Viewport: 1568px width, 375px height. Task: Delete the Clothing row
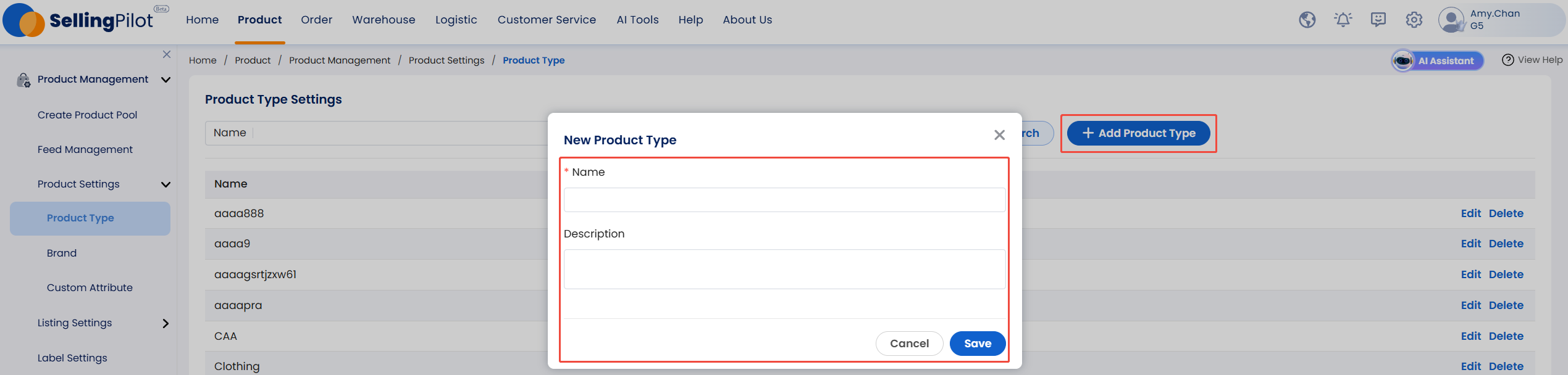1506,366
